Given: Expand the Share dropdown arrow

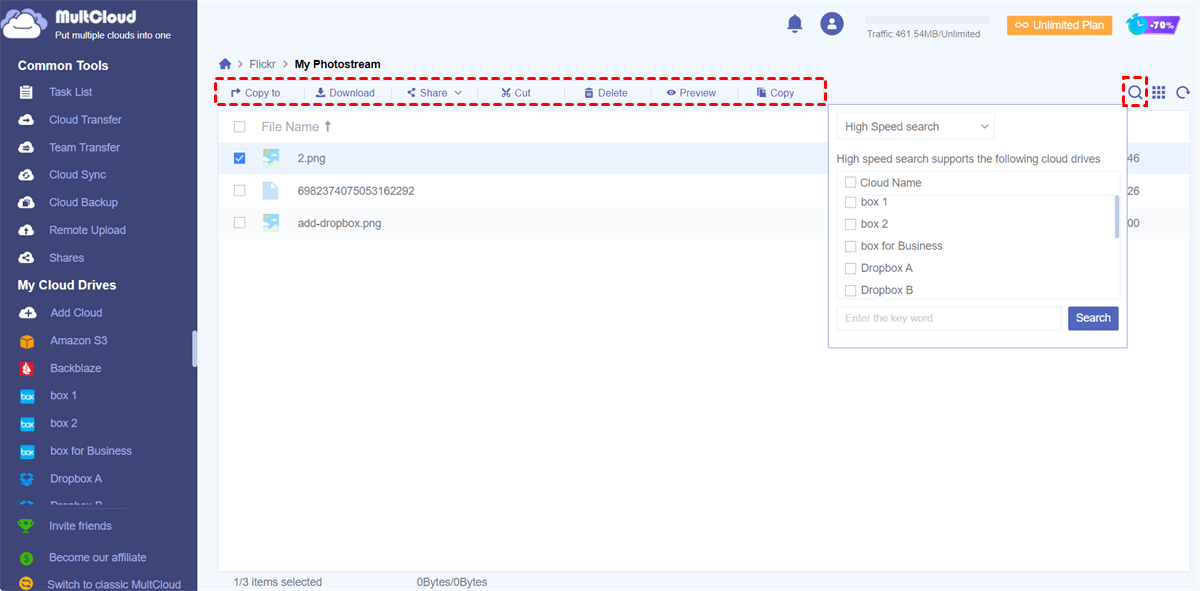Looking at the screenshot, I should coord(458,93).
